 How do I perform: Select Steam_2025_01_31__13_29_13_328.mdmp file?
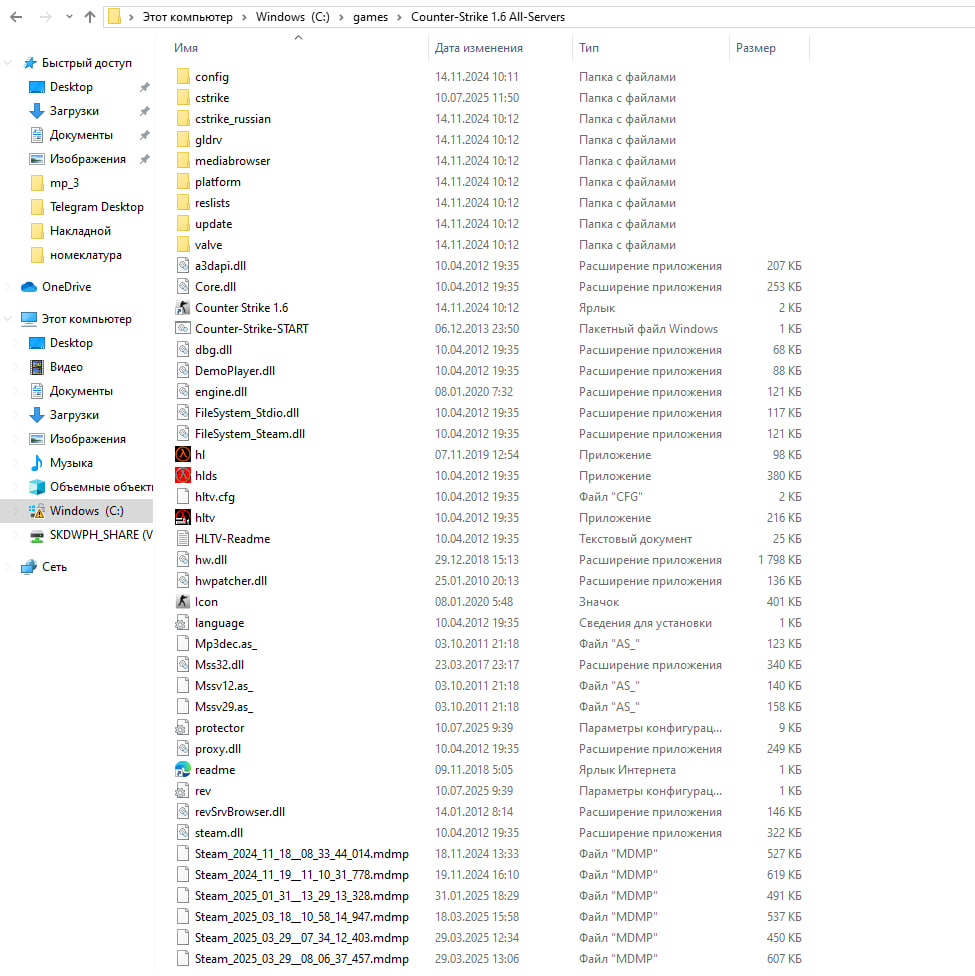pos(301,896)
